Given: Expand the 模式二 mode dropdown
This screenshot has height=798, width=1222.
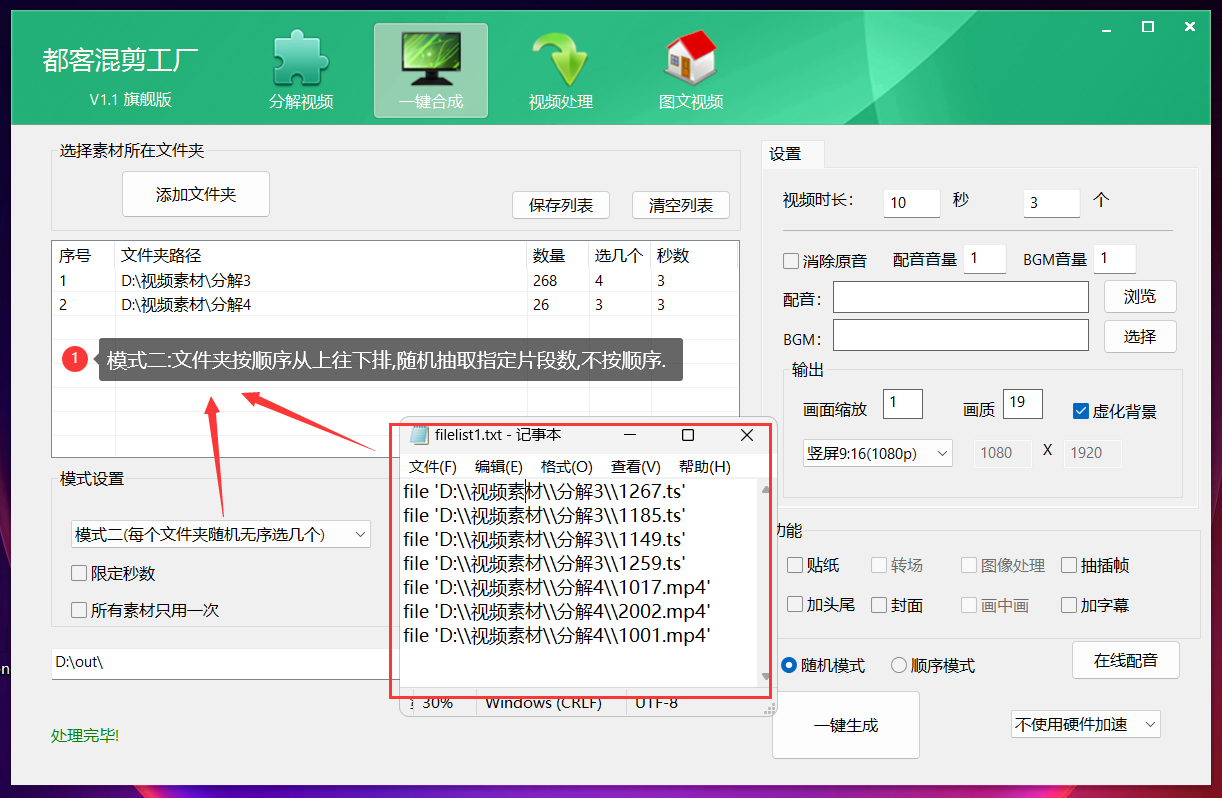Looking at the screenshot, I should pyautogui.click(x=221, y=535).
